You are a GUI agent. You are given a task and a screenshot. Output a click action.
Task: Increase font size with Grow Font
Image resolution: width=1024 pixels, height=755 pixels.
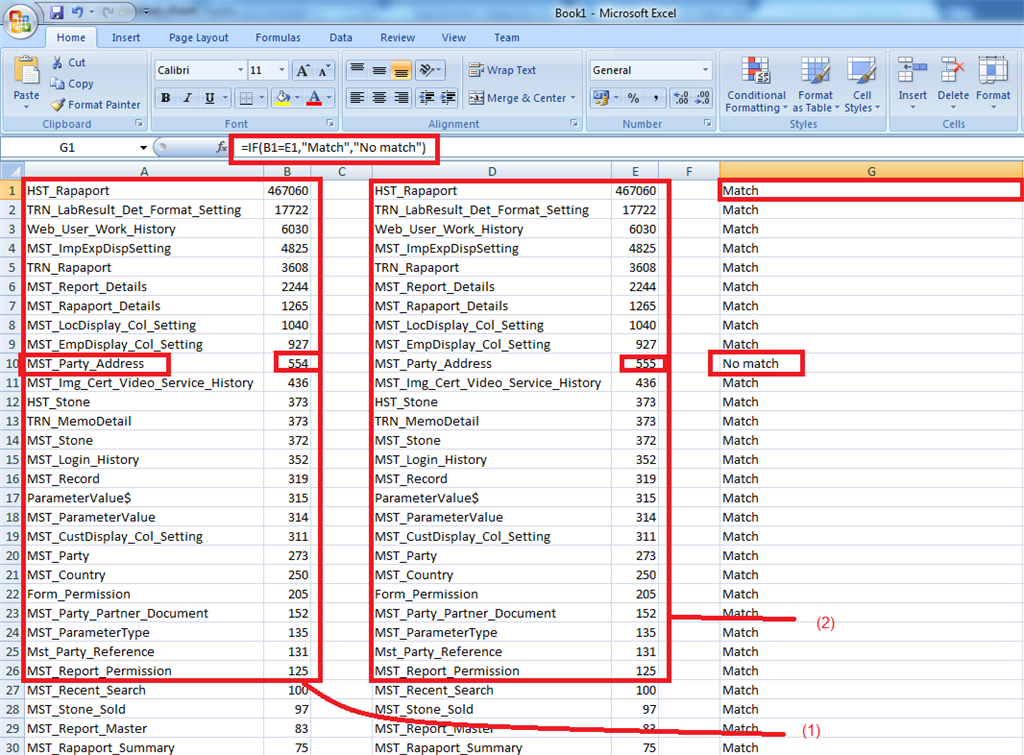click(x=302, y=71)
